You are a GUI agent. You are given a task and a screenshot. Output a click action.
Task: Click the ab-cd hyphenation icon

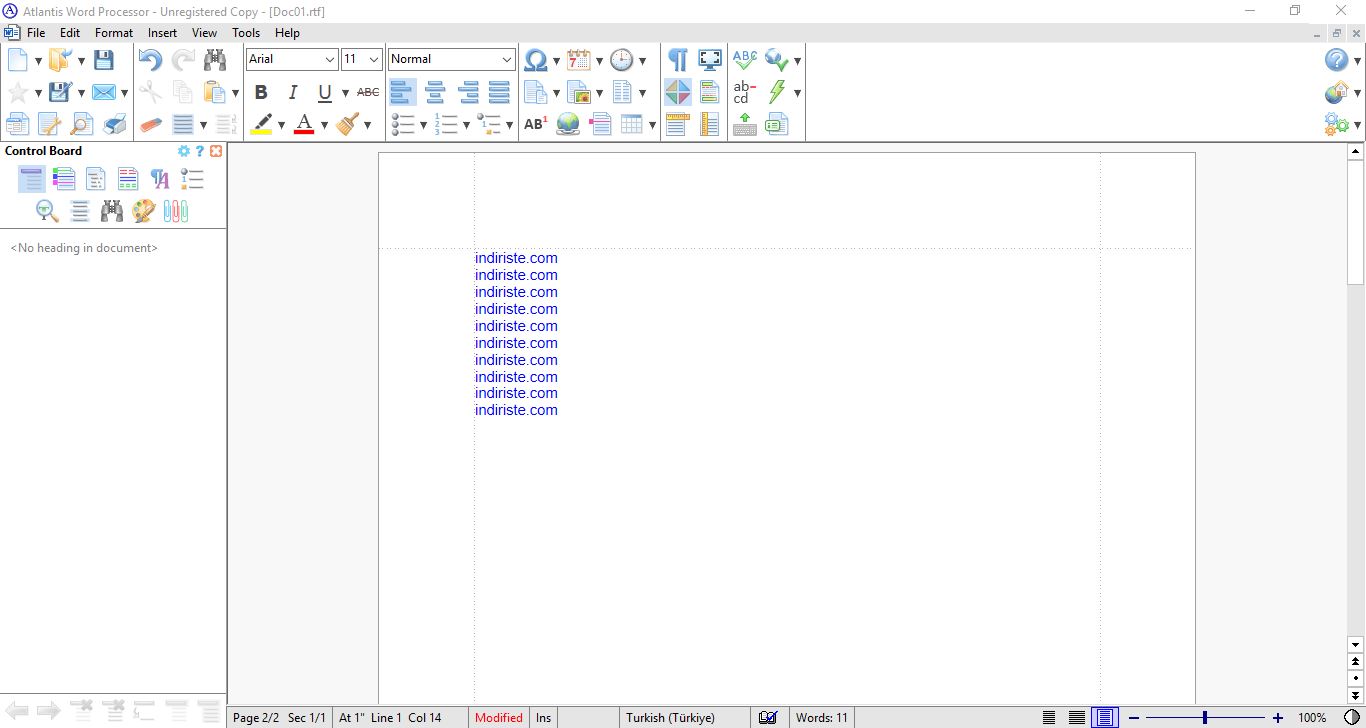click(745, 92)
